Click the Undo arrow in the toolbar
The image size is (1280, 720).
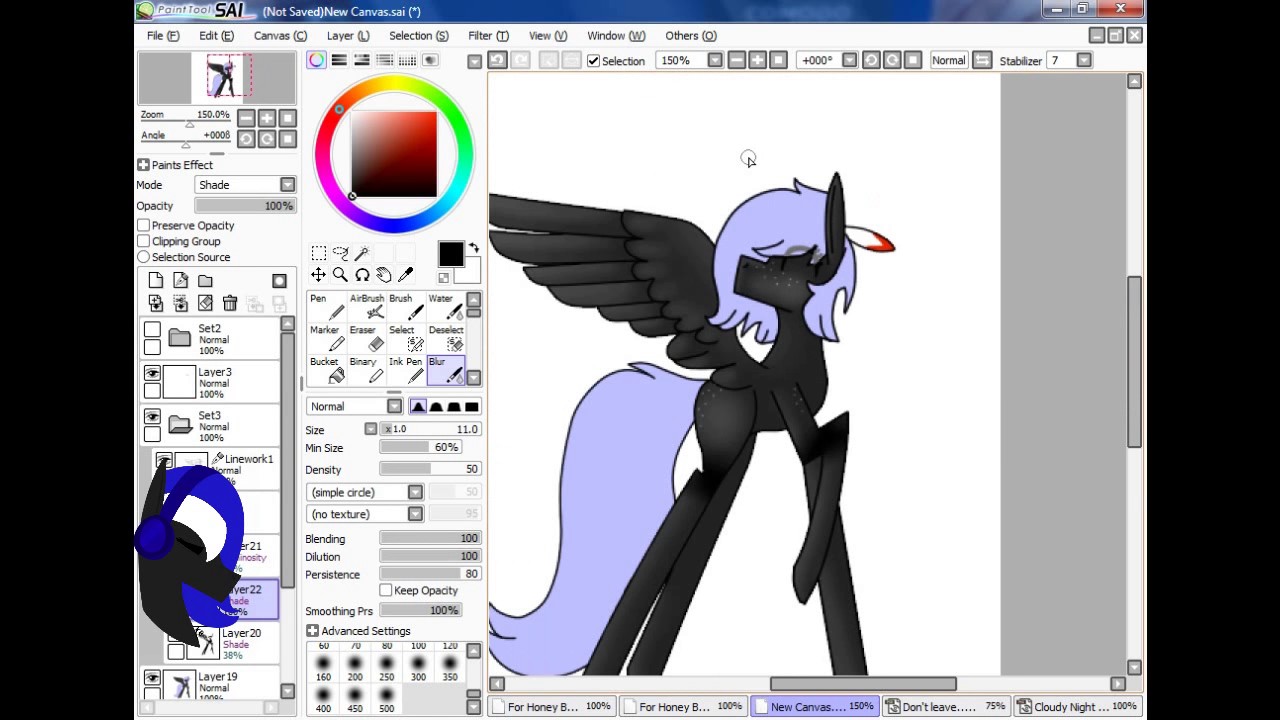click(x=497, y=61)
